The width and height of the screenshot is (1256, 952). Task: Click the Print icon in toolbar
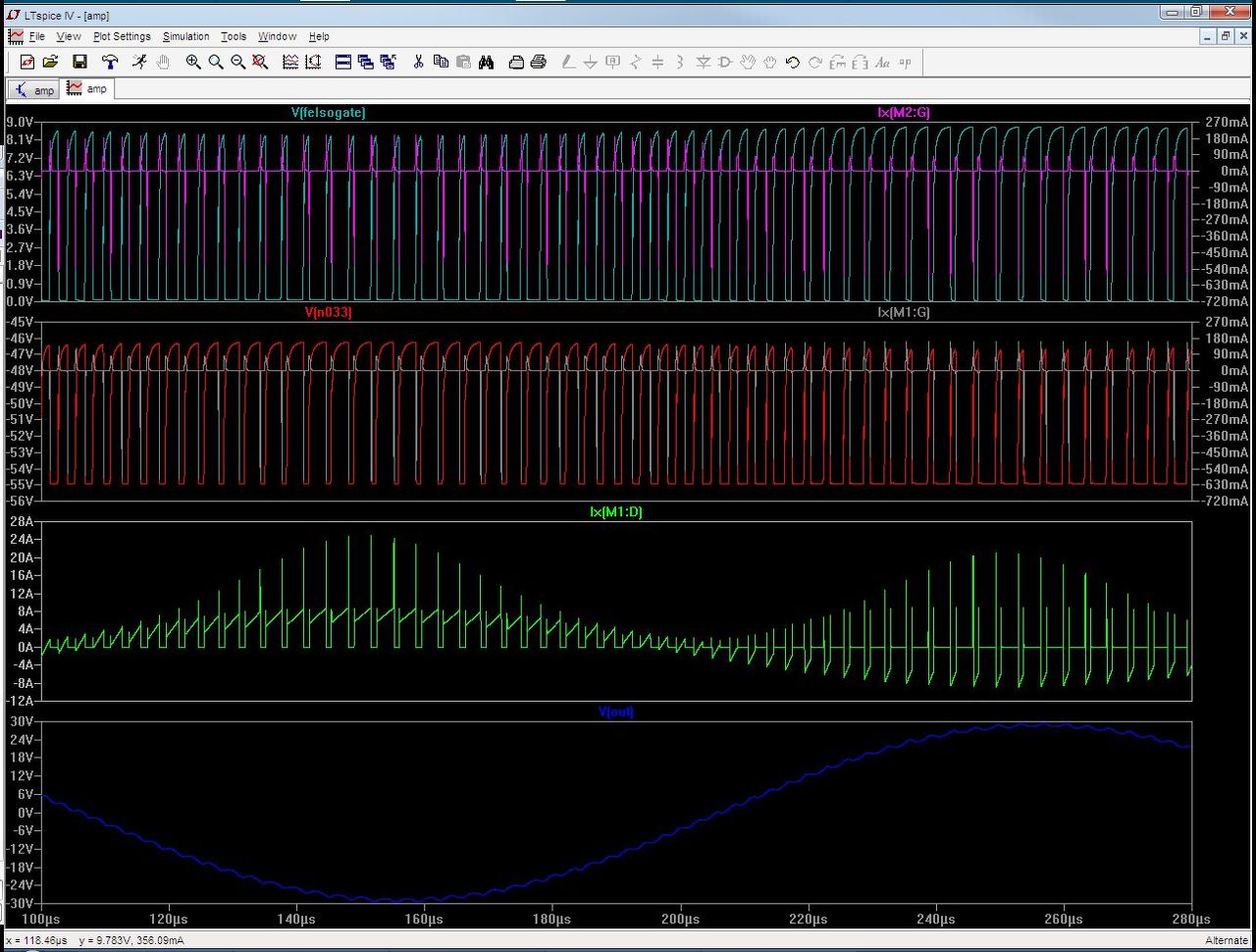pyautogui.click(x=538, y=62)
